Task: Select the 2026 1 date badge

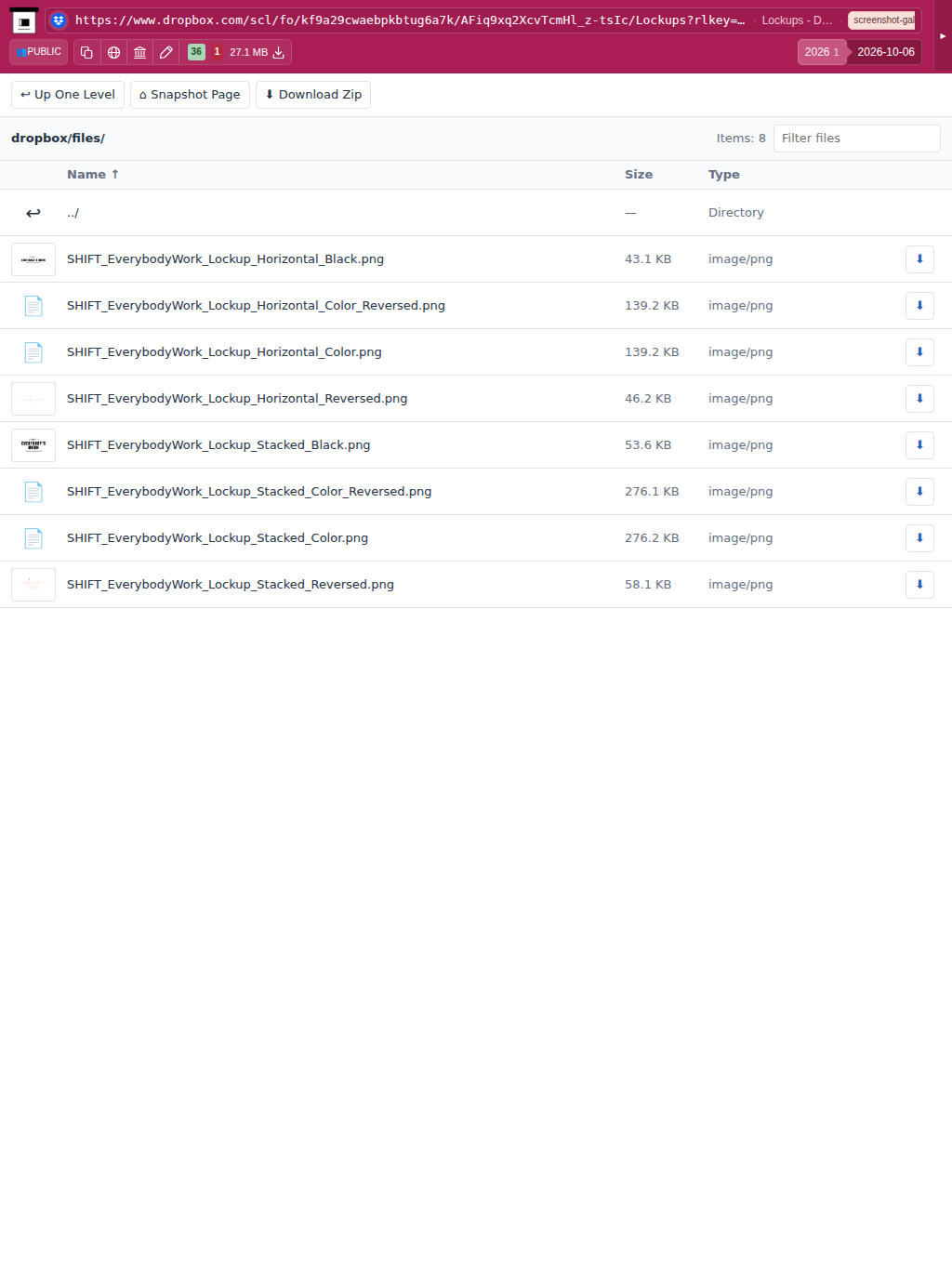Action: click(x=822, y=52)
